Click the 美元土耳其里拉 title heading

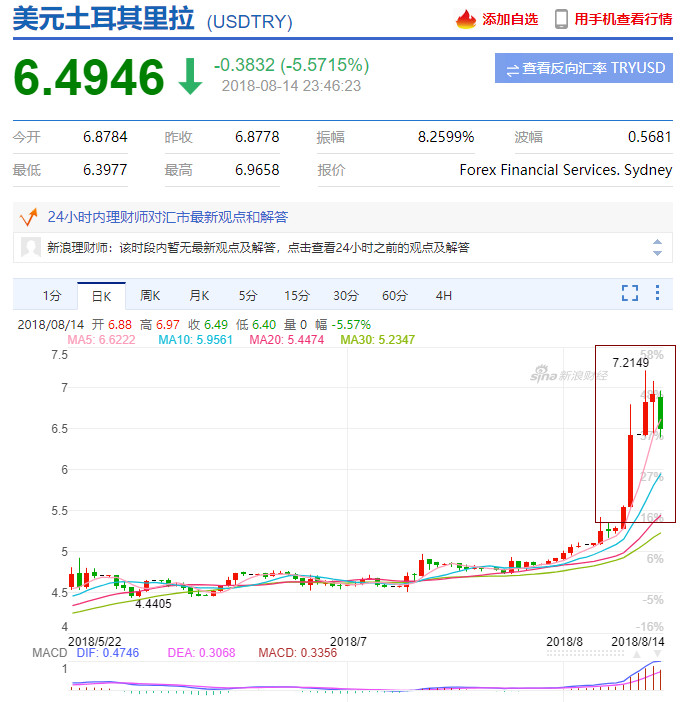pyautogui.click(x=104, y=19)
